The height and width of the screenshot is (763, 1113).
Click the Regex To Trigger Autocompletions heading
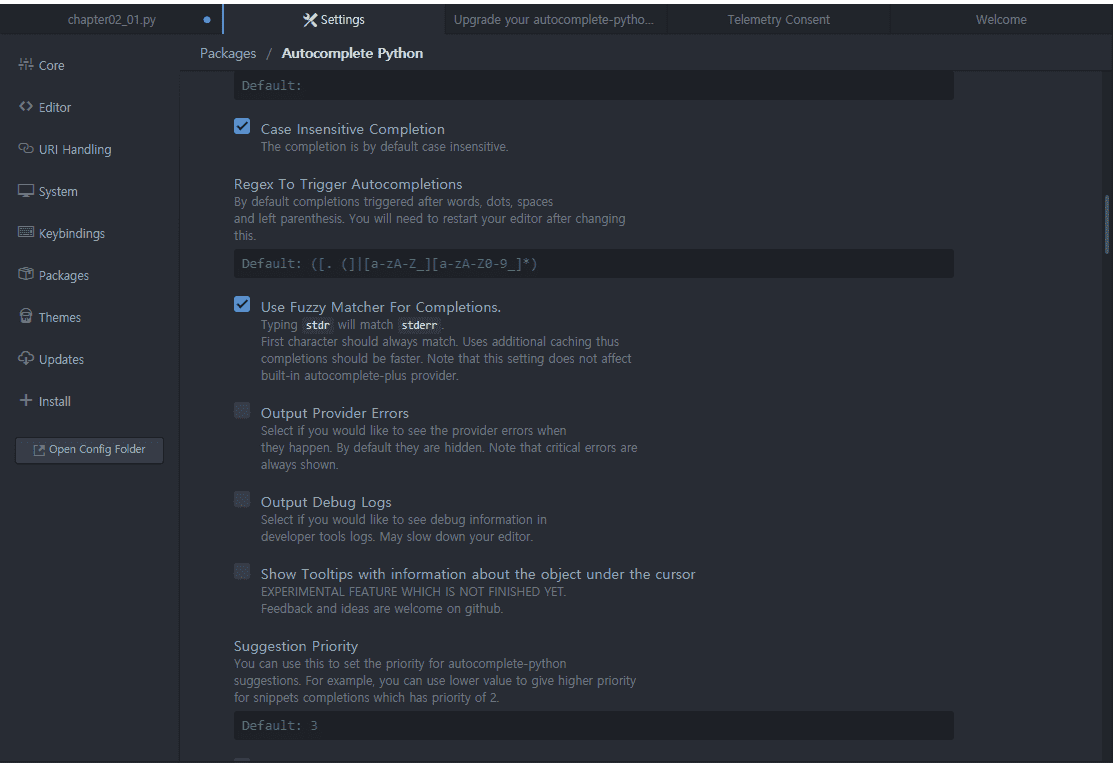(348, 184)
